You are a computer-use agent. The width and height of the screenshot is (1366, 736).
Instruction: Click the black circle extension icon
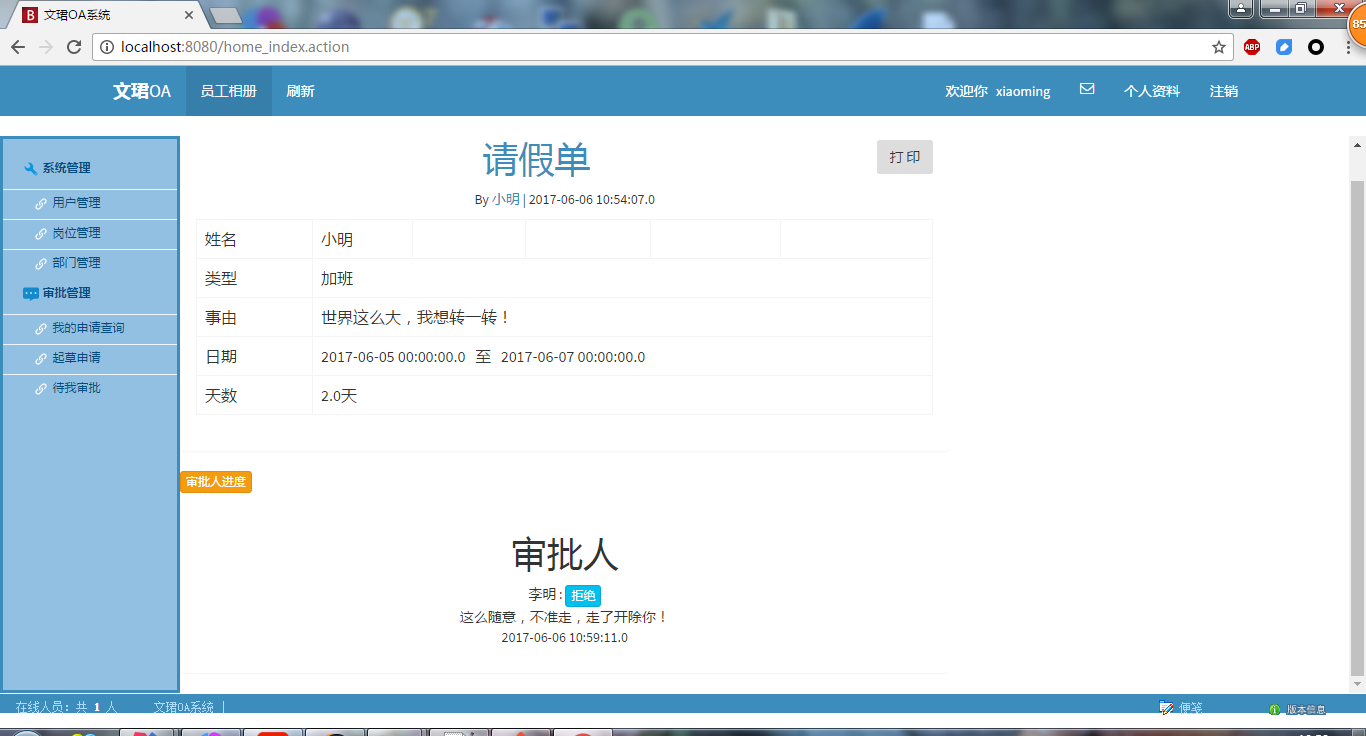click(x=1316, y=47)
